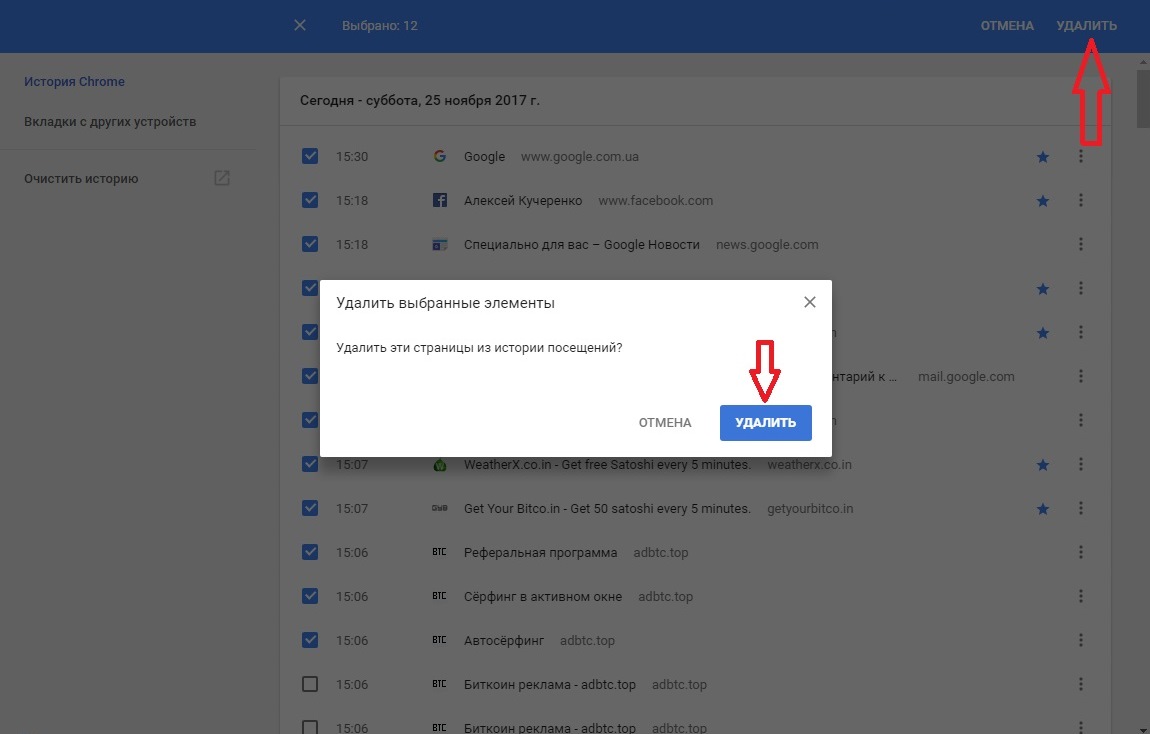Open more actions menu for Google Новости

[x=1080, y=244]
